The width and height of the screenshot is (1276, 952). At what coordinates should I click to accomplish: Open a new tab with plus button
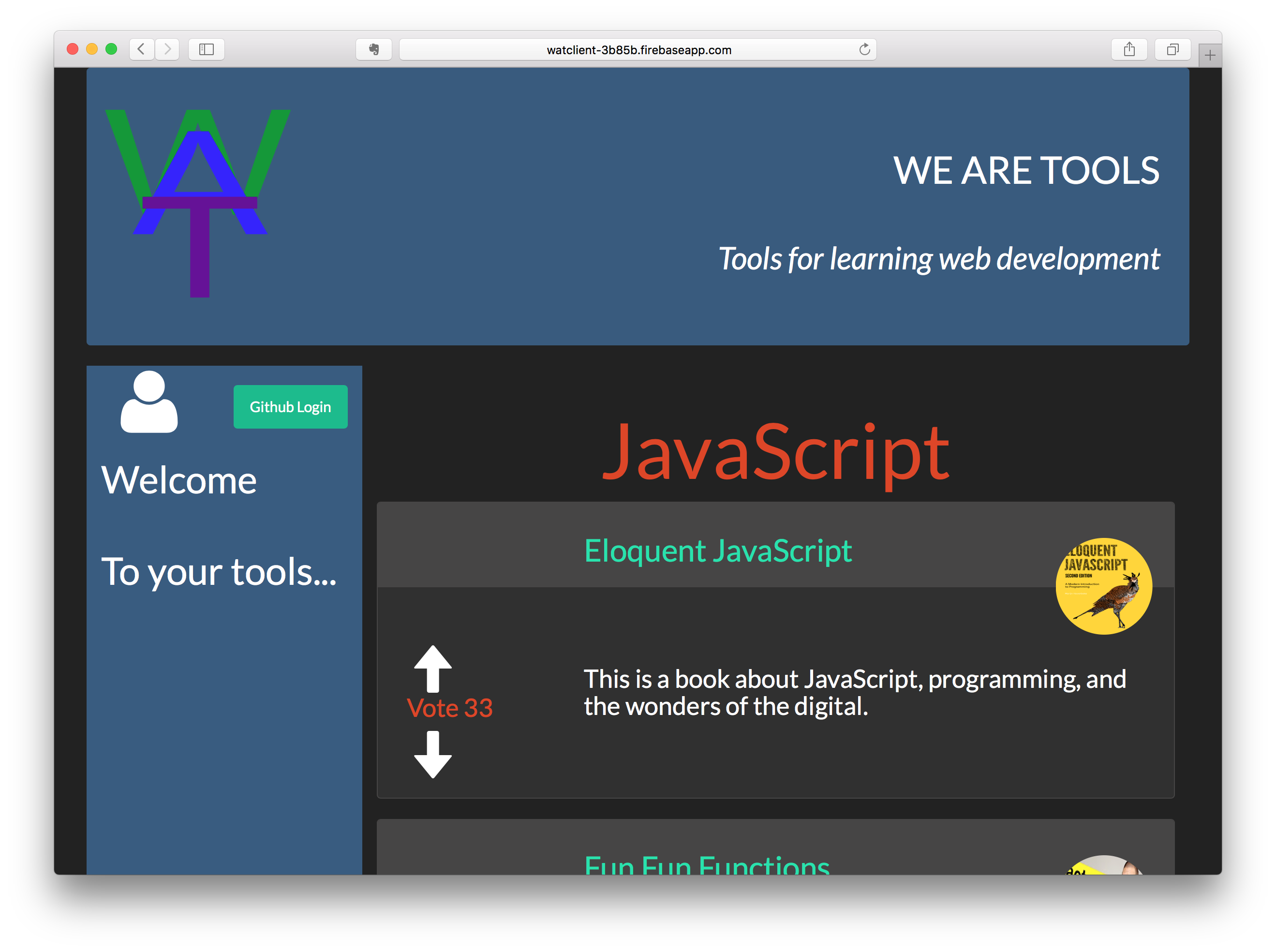tap(1210, 55)
